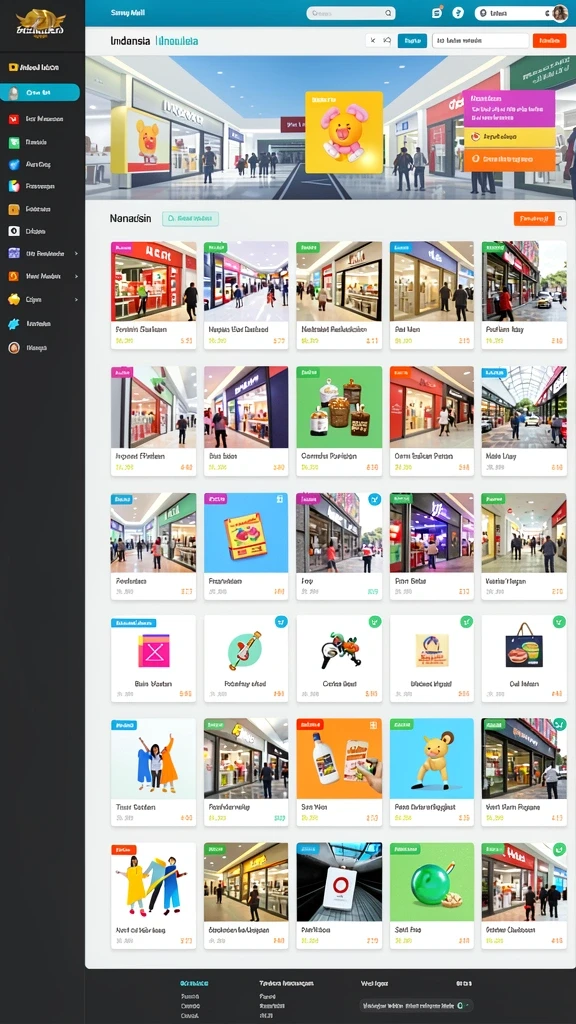The height and width of the screenshot is (1024, 576).
Task: Click the red icon in the yellow banner button
Action: [x=475, y=137]
